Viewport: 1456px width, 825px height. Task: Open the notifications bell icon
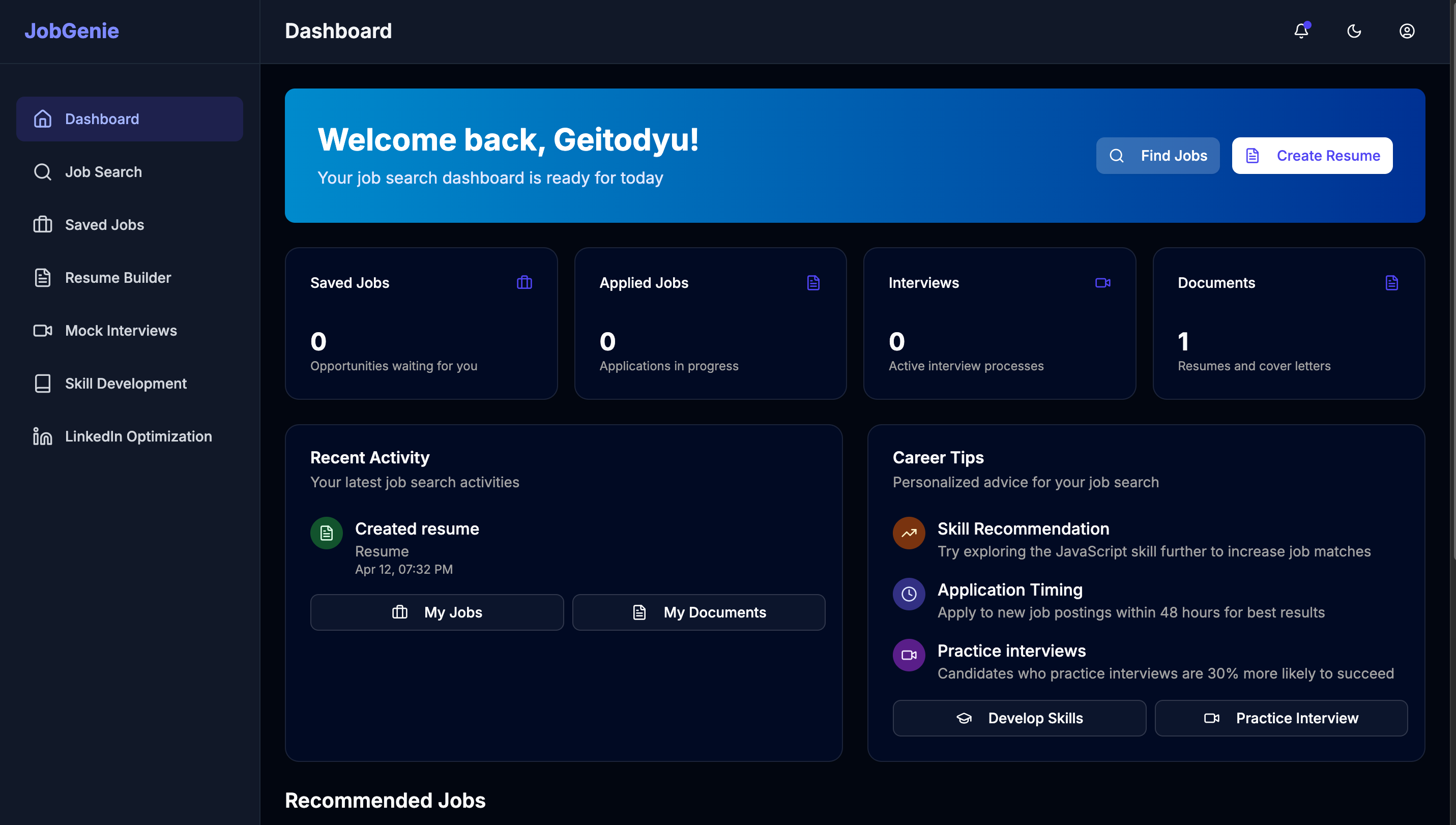click(1301, 31)
